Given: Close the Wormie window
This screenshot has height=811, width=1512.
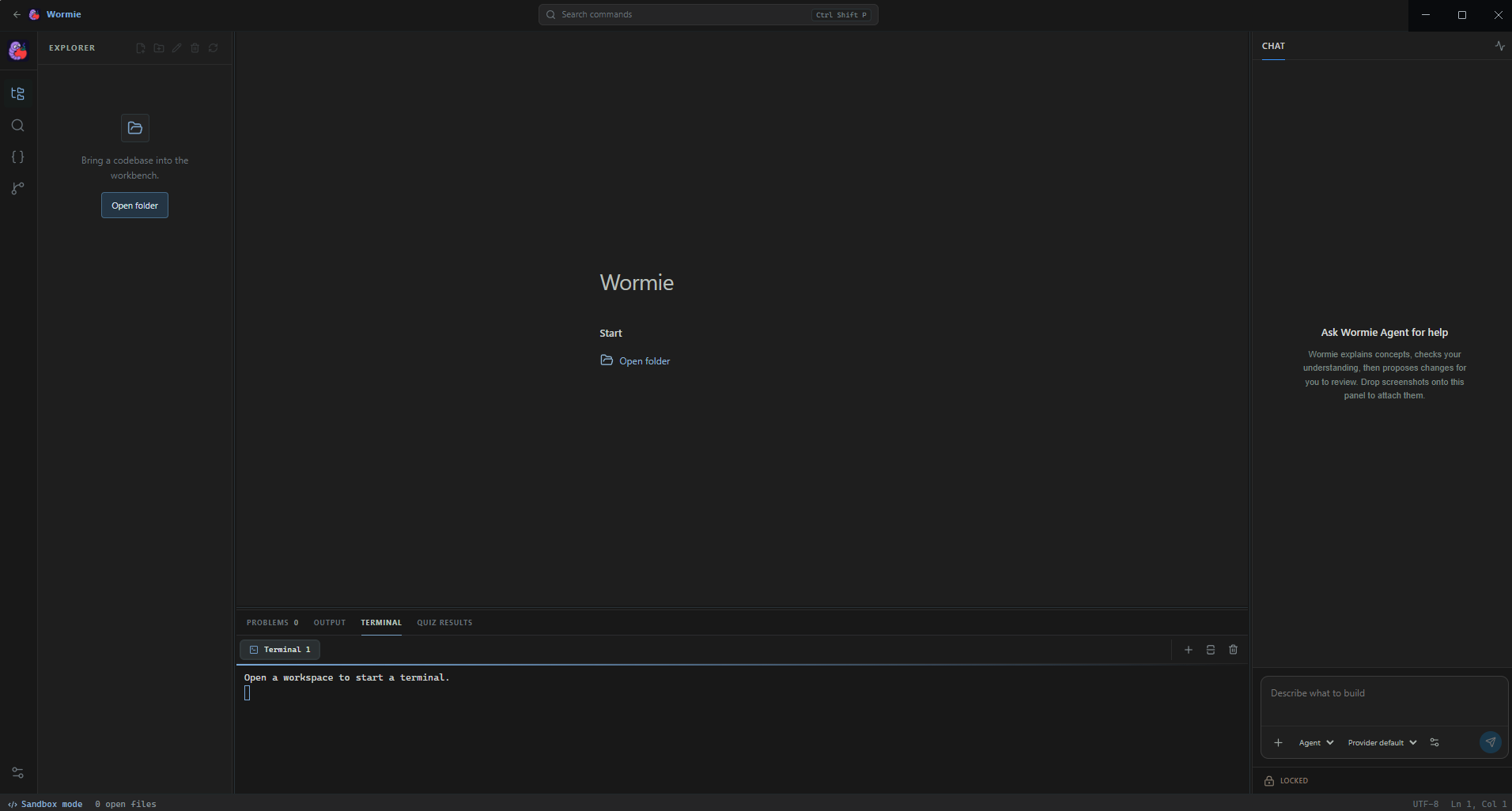Looking at the screenshot, I should pos(1498,15).
